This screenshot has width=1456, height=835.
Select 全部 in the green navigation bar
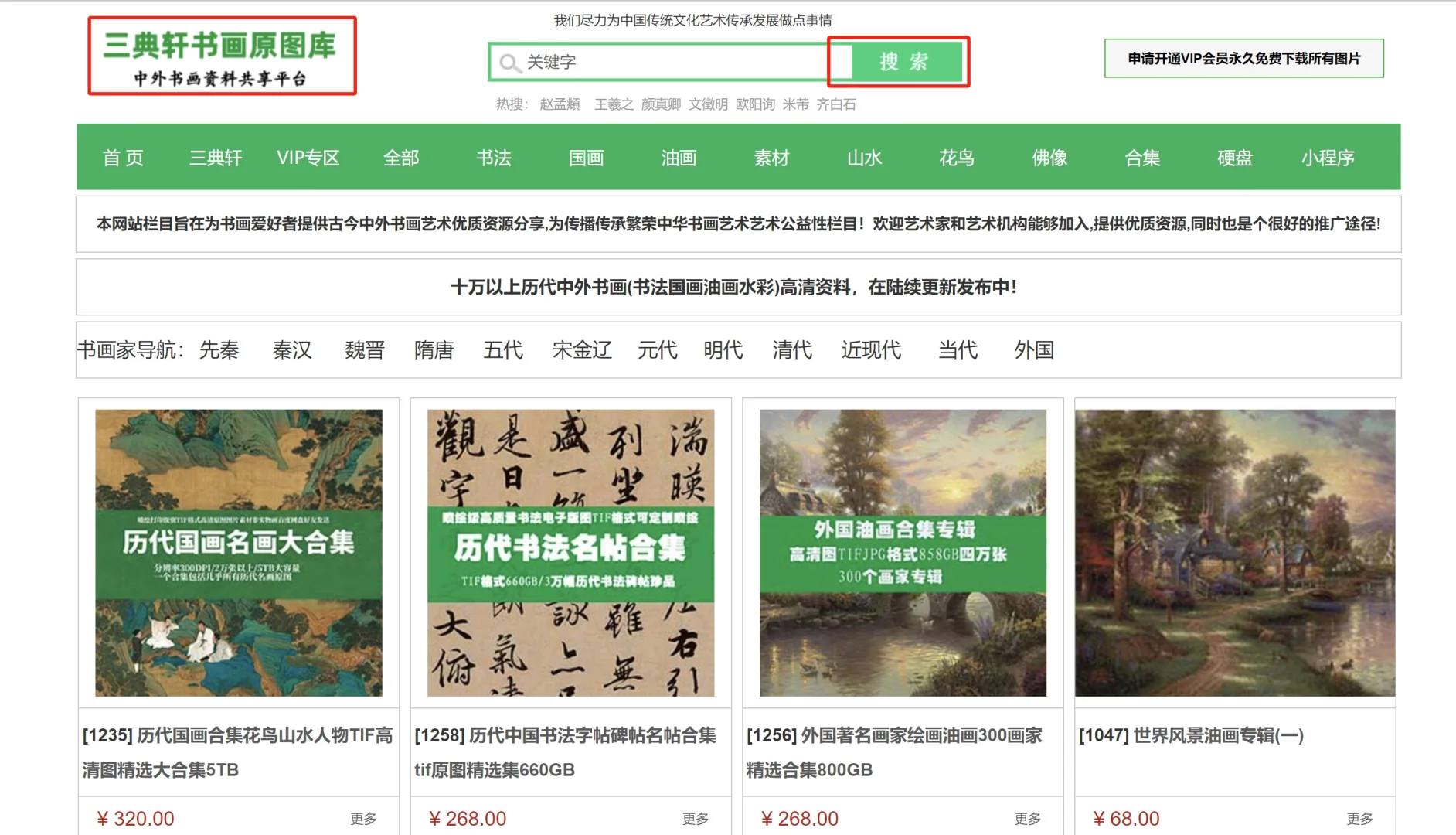click(x=401, y=158)
